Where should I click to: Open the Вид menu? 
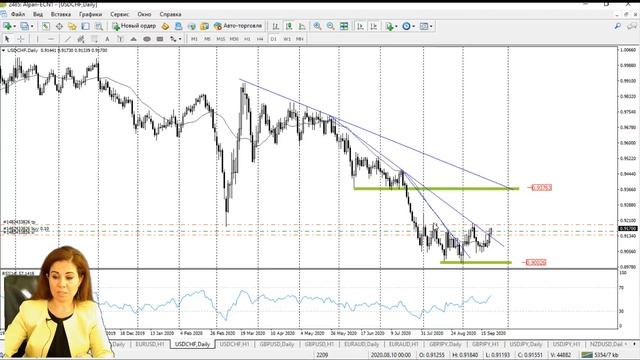(38, 14)
